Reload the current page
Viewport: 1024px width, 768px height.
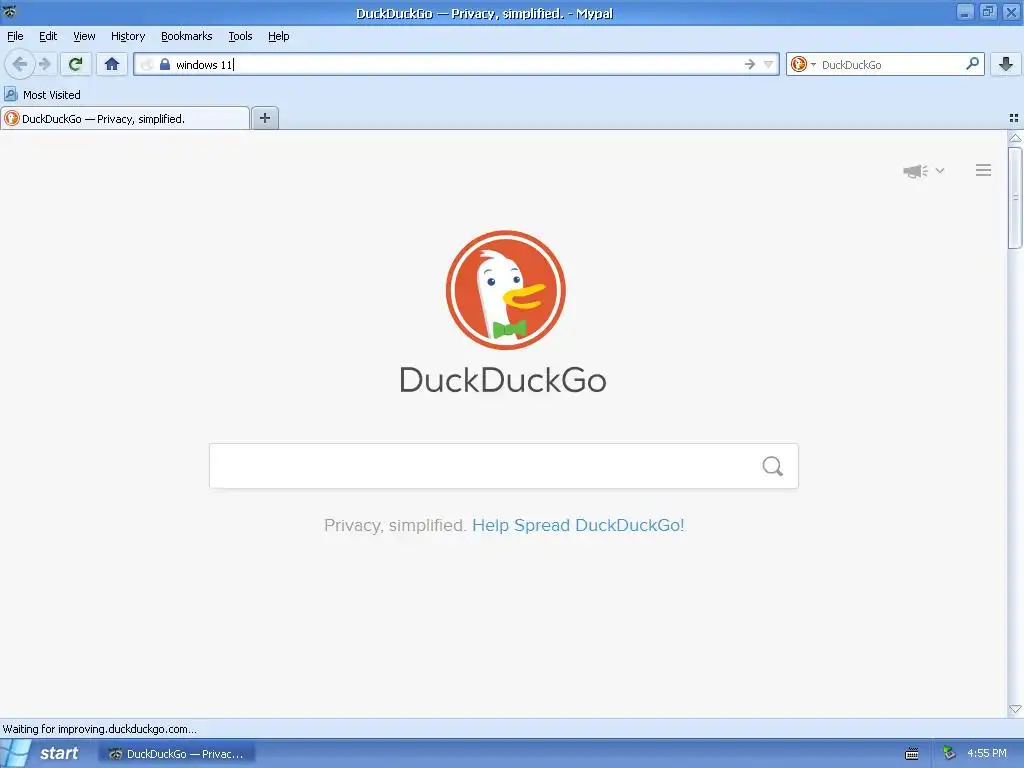pos(76,64)
